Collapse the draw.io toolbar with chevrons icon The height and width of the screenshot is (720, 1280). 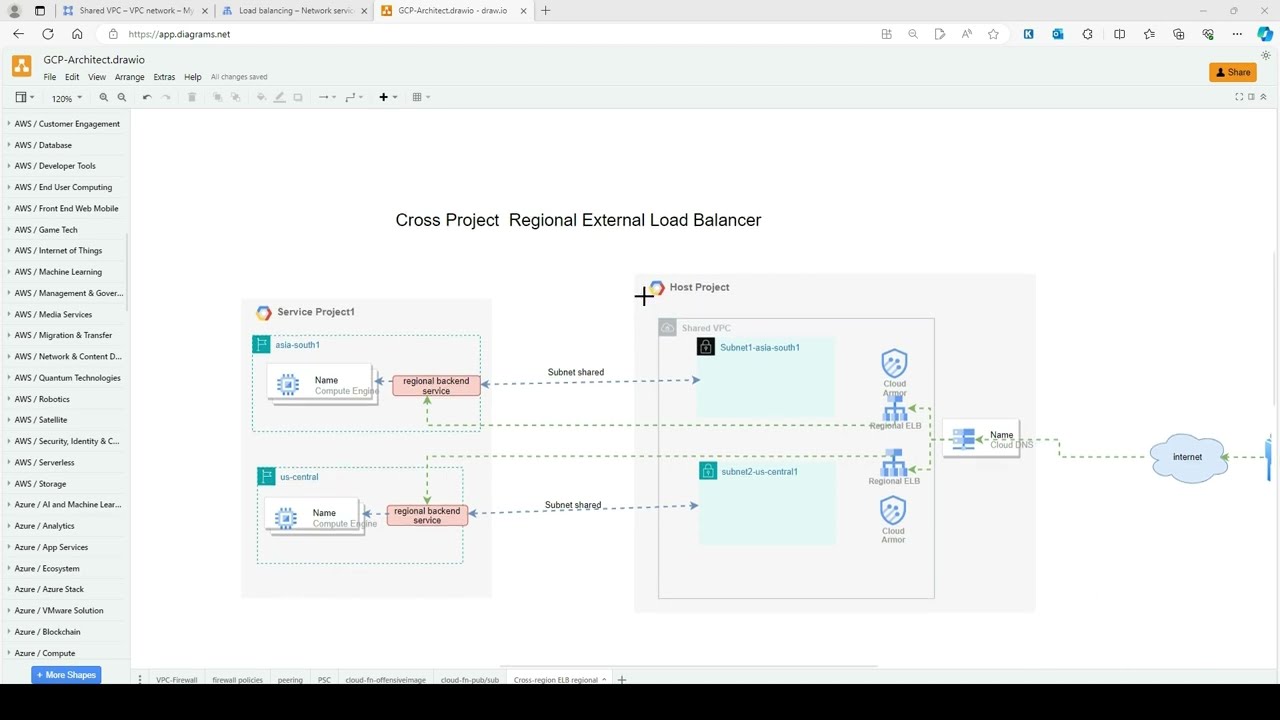(1263, 97)
